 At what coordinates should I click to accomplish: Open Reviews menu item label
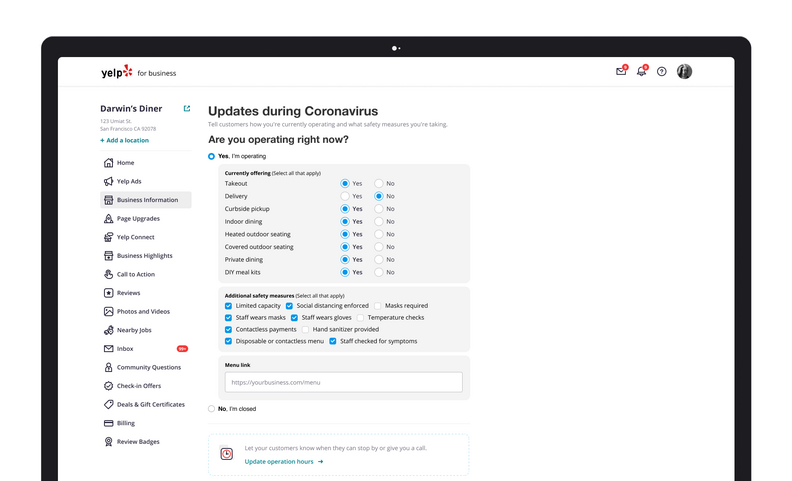[x=128, y=293]
